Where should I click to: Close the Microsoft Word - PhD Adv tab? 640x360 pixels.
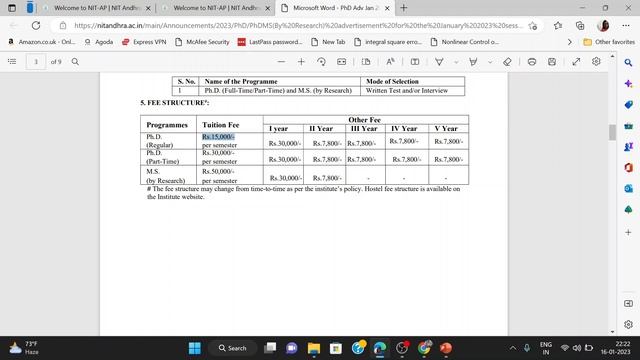387,8
